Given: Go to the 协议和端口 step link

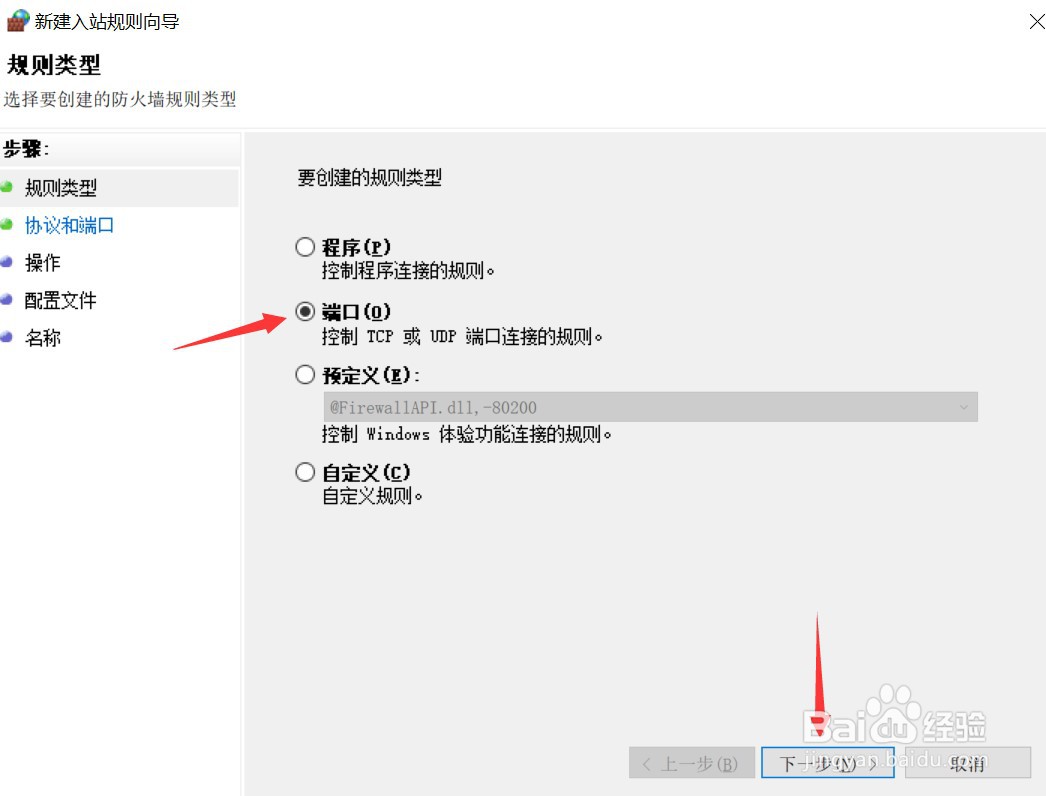Looking at the screenshot, I should 69,225.
